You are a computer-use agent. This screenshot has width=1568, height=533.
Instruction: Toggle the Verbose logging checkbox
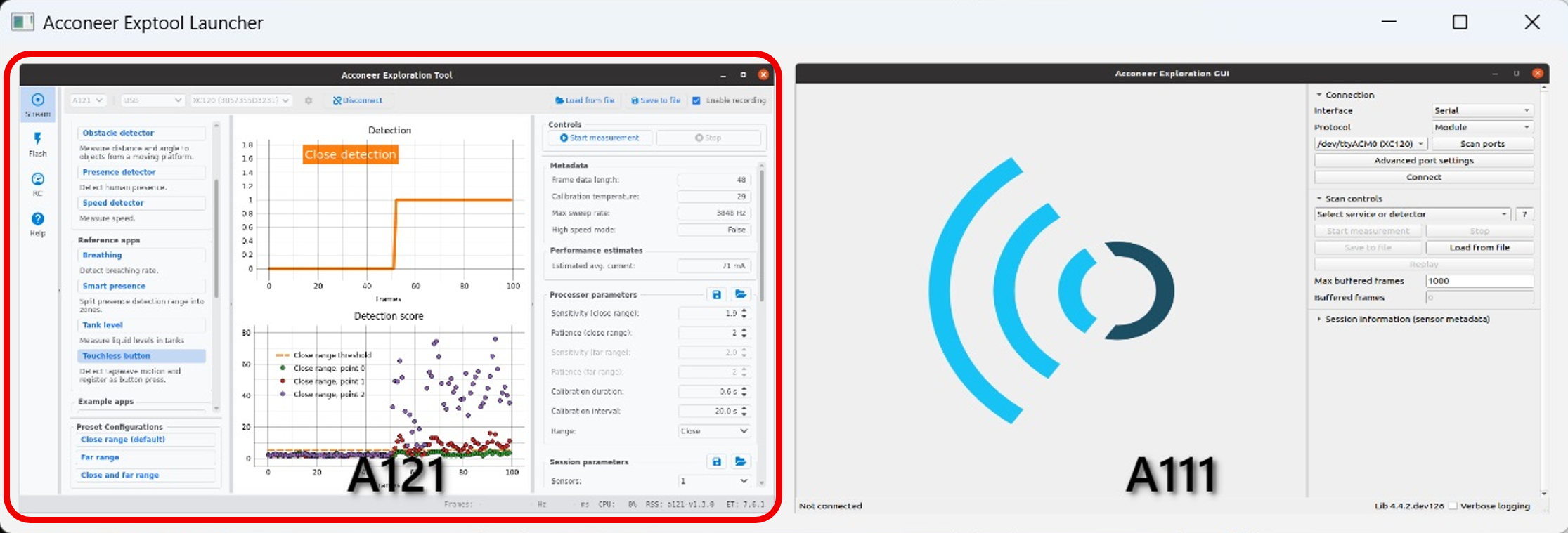point(1453,506)
